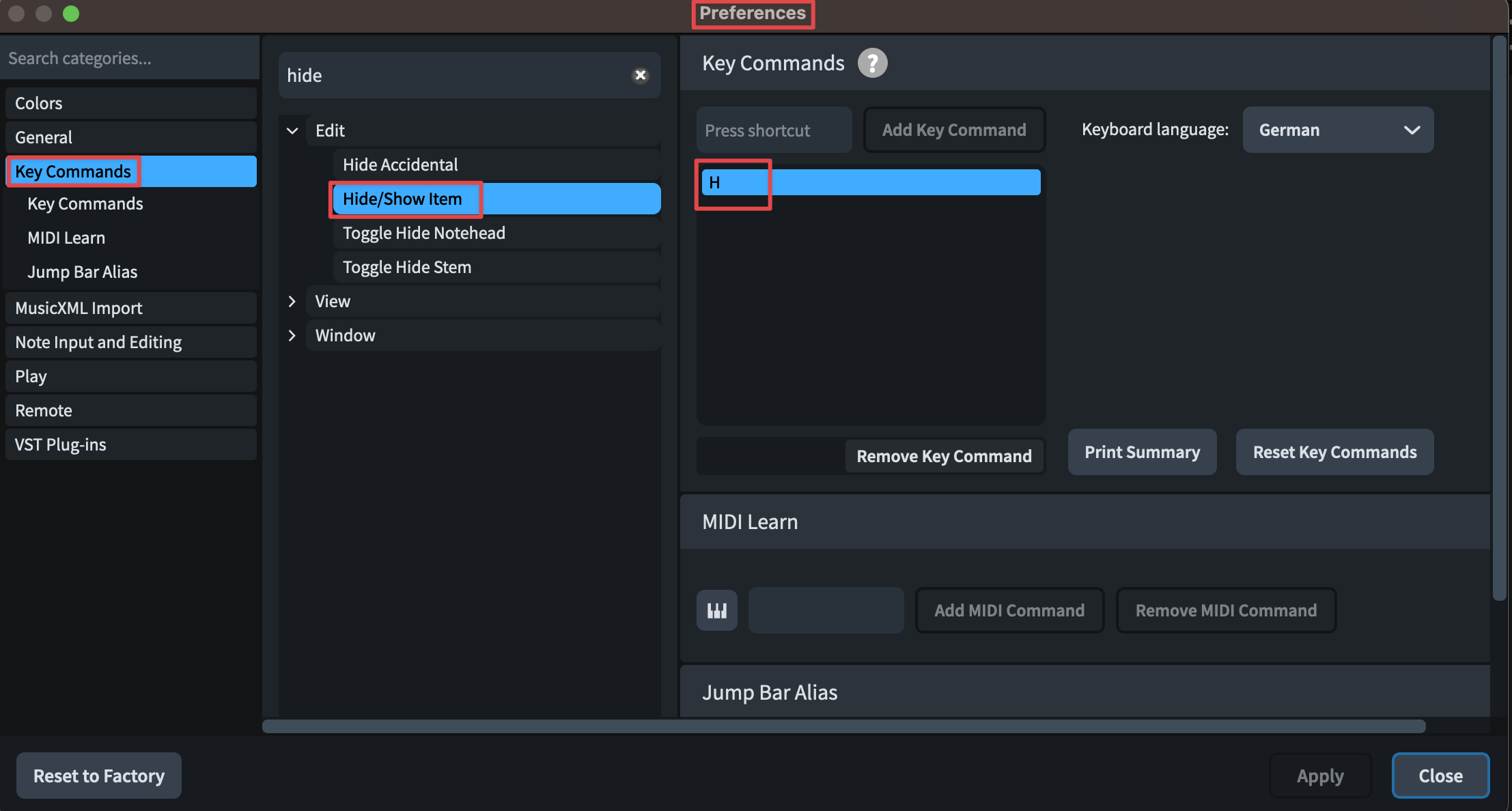Collapse the Edit category chevron

coord(292,130)
